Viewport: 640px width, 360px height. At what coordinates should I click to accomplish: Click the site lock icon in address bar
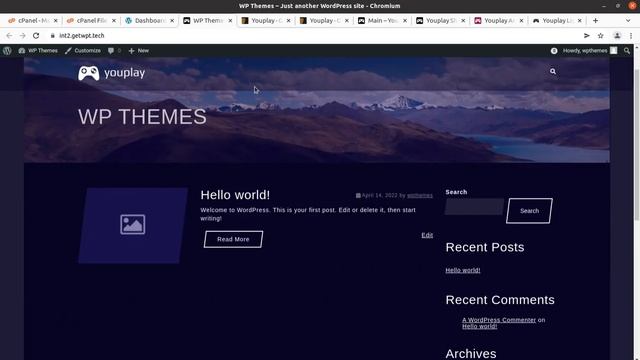(52, 36)
